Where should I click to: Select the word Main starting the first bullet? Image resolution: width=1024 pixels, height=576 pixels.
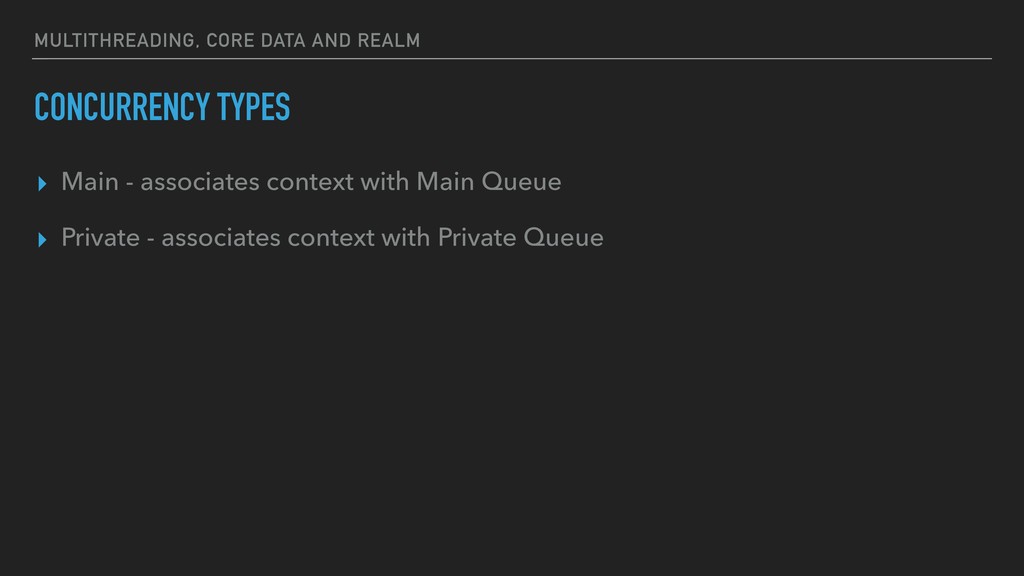[90, 182]
